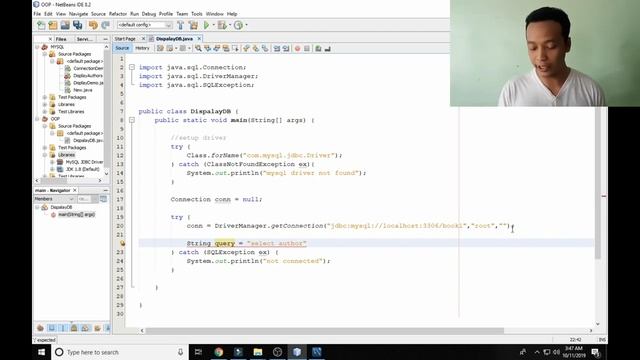Toggle Show Non-Public Members in Navigator

click(74, 328)
